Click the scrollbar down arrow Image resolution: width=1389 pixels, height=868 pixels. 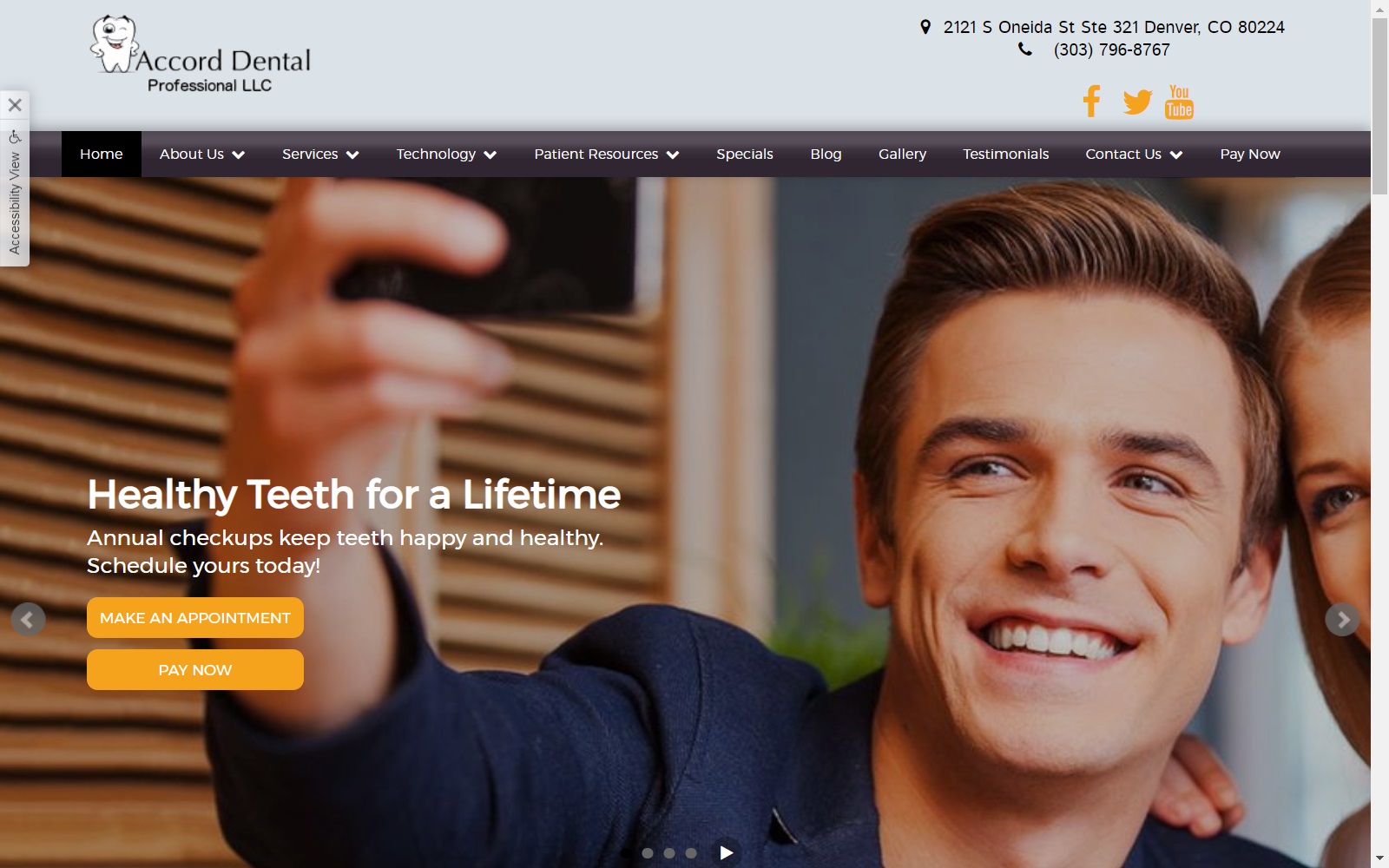click(x=1379, y=859)
